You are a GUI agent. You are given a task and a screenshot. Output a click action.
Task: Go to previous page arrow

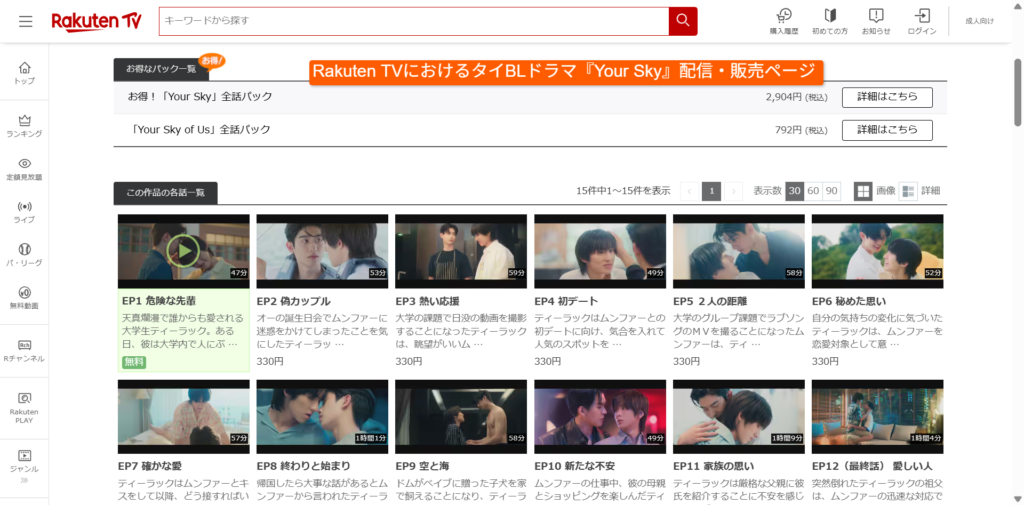point(690,191)
